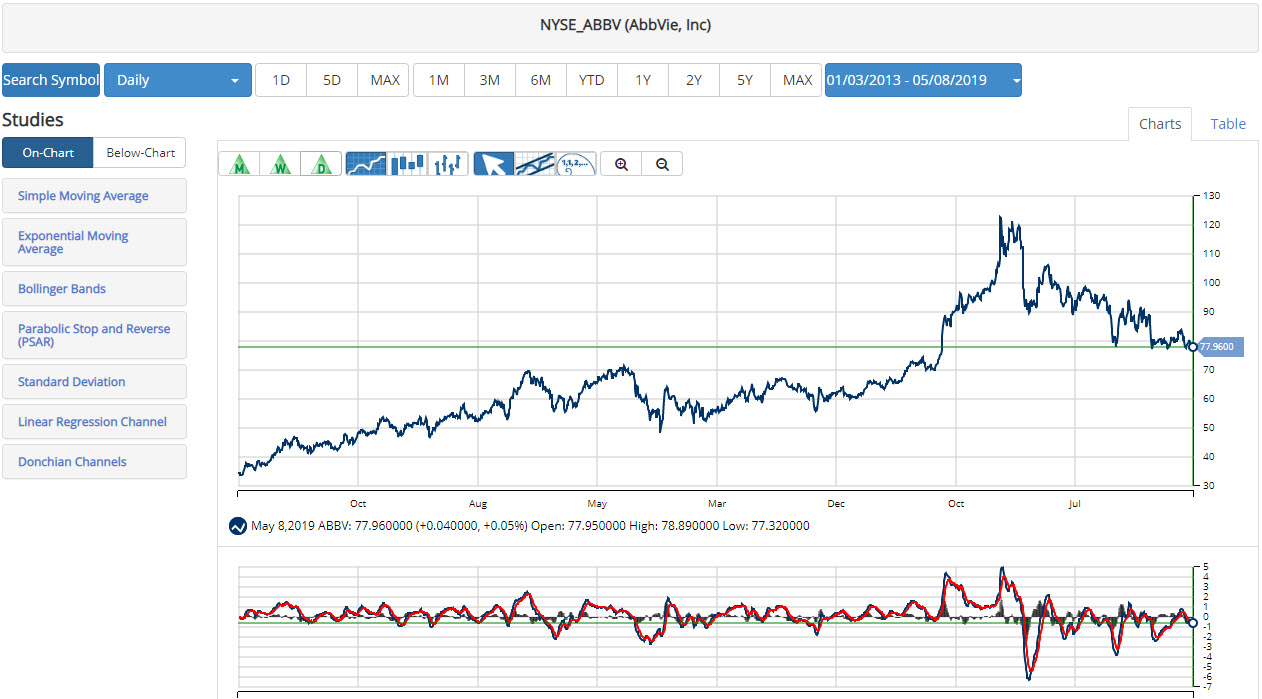Select intraday MAX range next to 5D
The width and height of the screenshot is (1262, 699).
pos(385,80)
